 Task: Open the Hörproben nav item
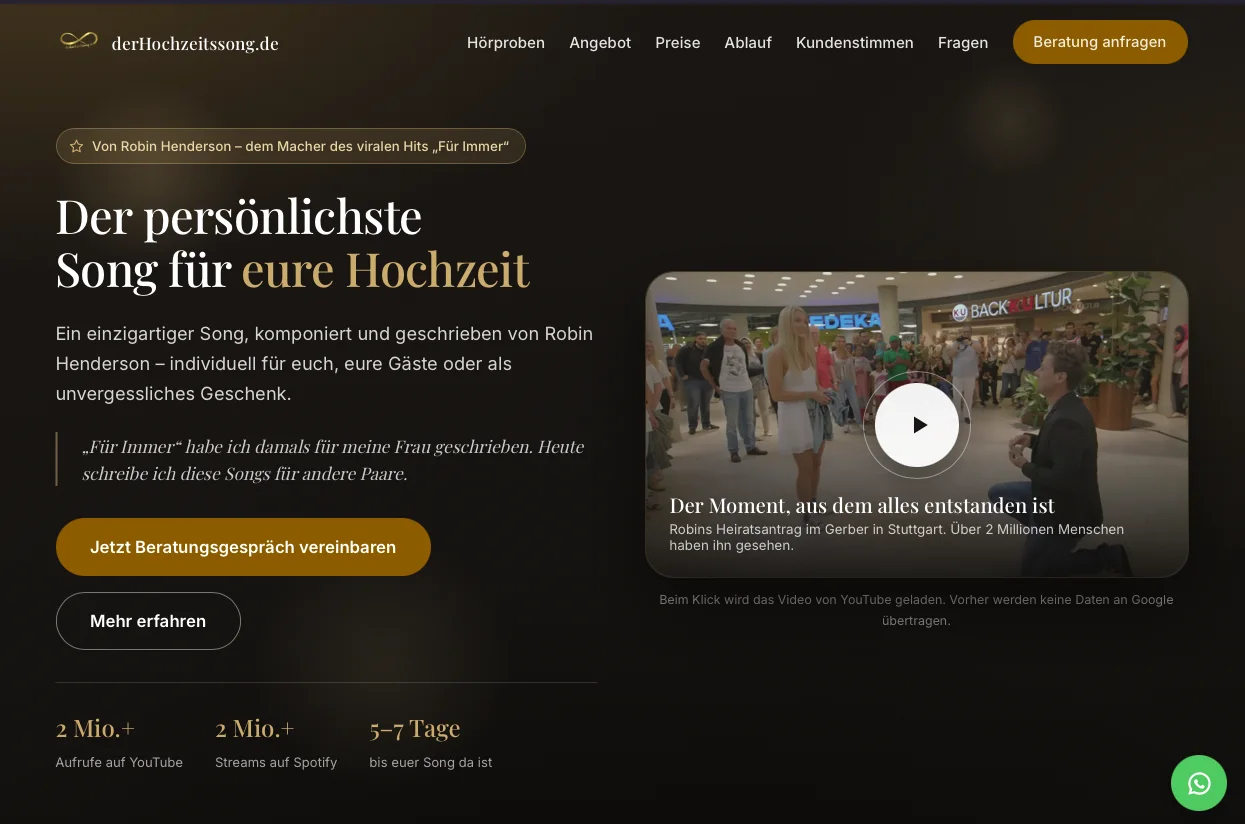coord(506,42)
